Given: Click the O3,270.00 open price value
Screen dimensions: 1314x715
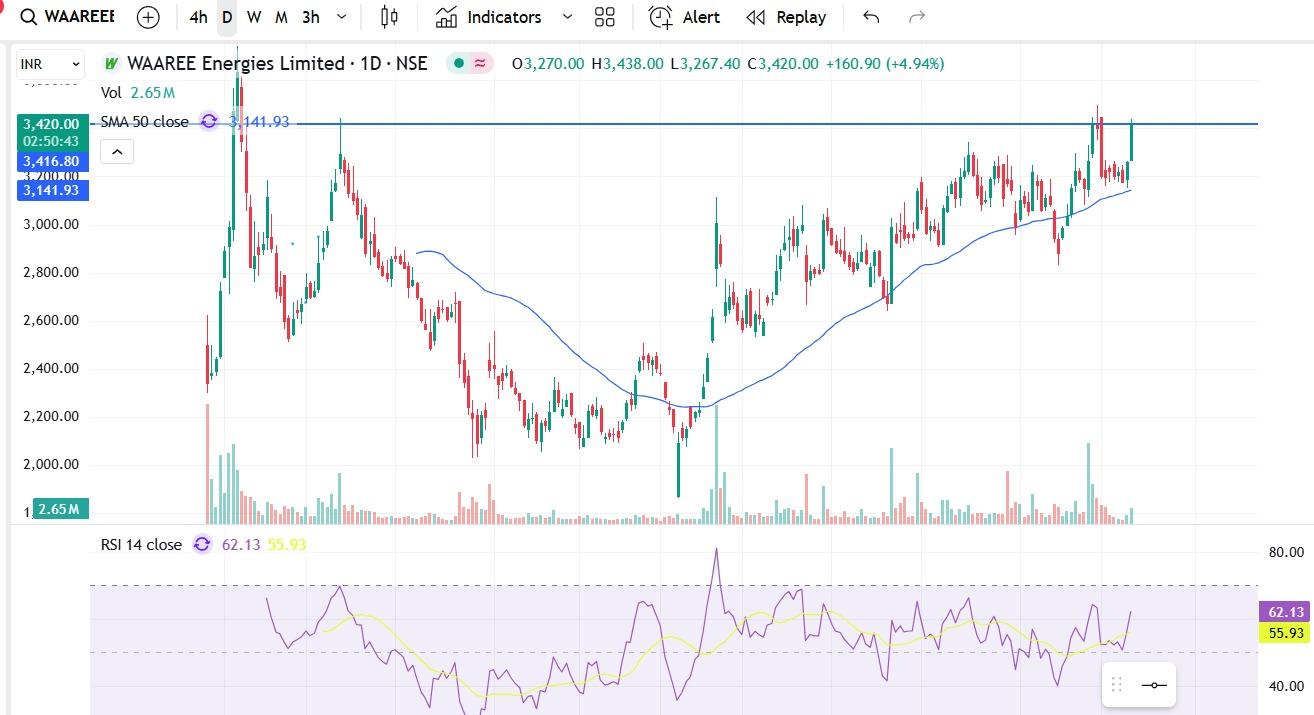Looking at the screenshot, I should pyautogui.click(x=548, y=63).
